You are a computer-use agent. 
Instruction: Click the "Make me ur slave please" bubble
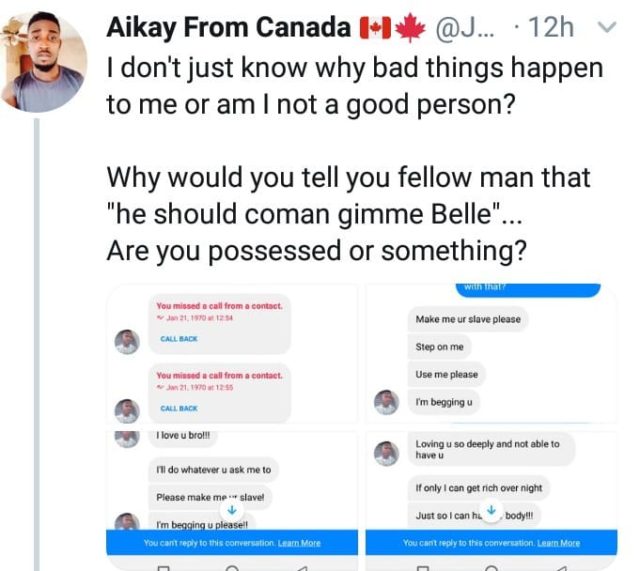(468, 319)
